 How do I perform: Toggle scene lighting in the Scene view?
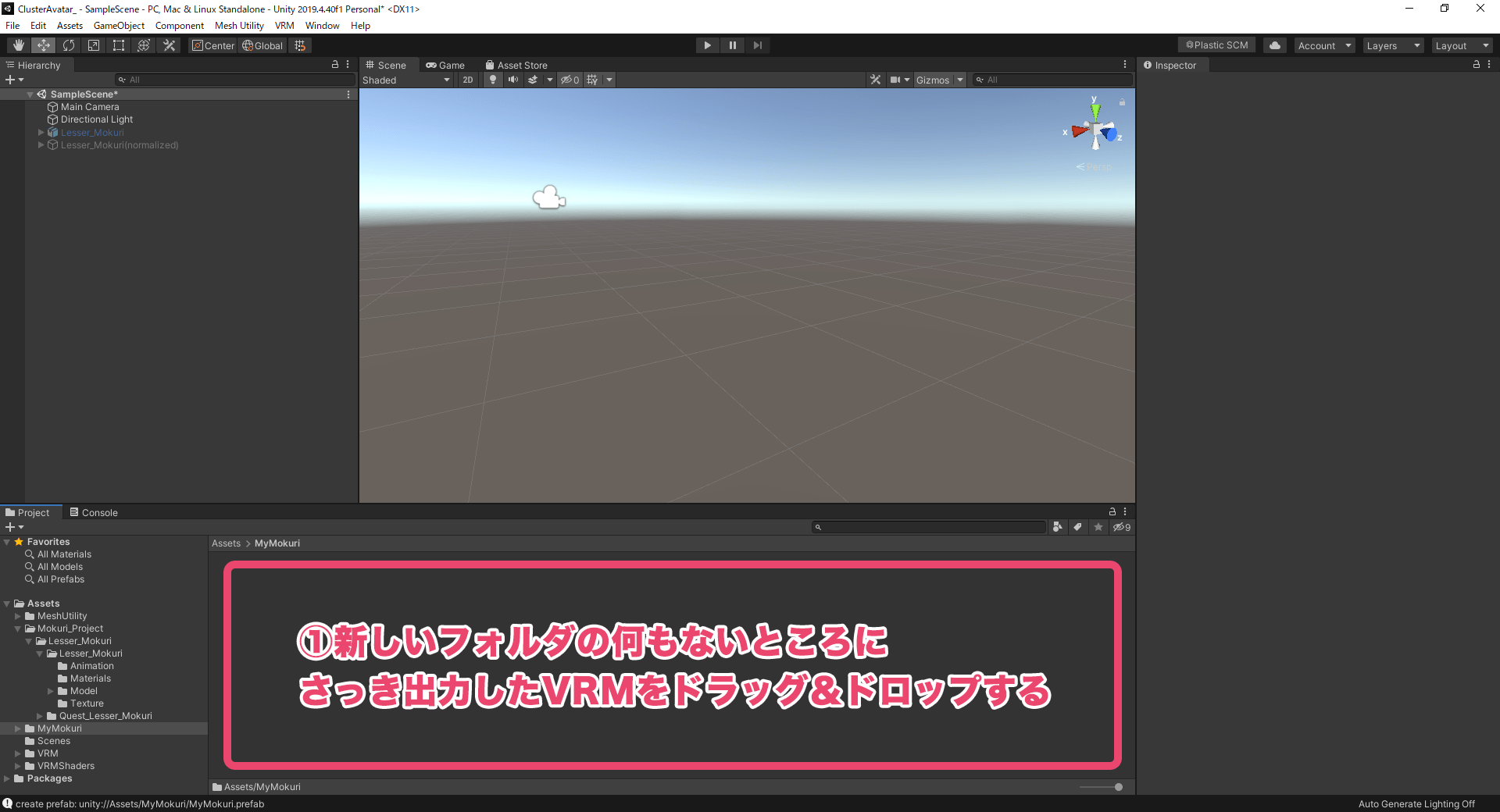tap(492, 79)
